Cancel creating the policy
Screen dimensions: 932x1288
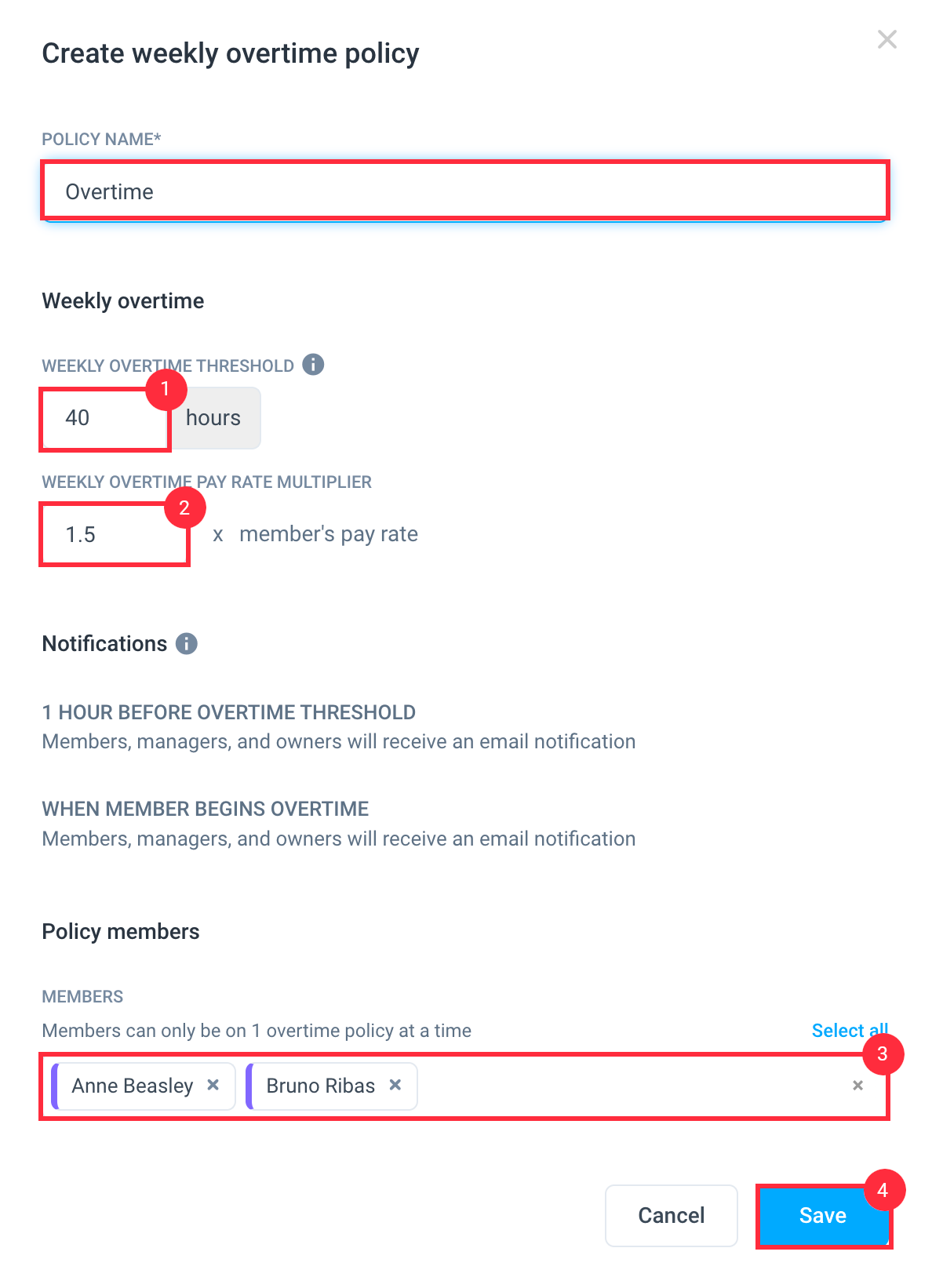click(672, 1216)
